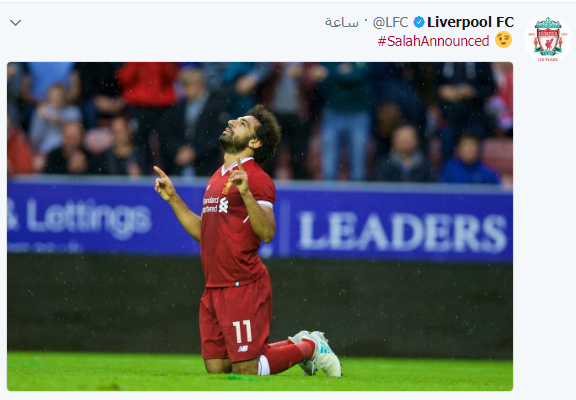The height and width of the screenshot is (400, 576).
Task: Click the Lettings ad board in photo
Action: [79, 217]
